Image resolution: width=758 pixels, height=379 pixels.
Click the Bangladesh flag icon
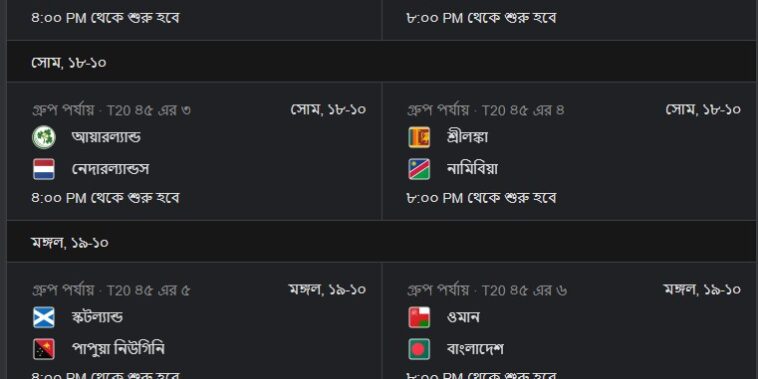[419, 349]
